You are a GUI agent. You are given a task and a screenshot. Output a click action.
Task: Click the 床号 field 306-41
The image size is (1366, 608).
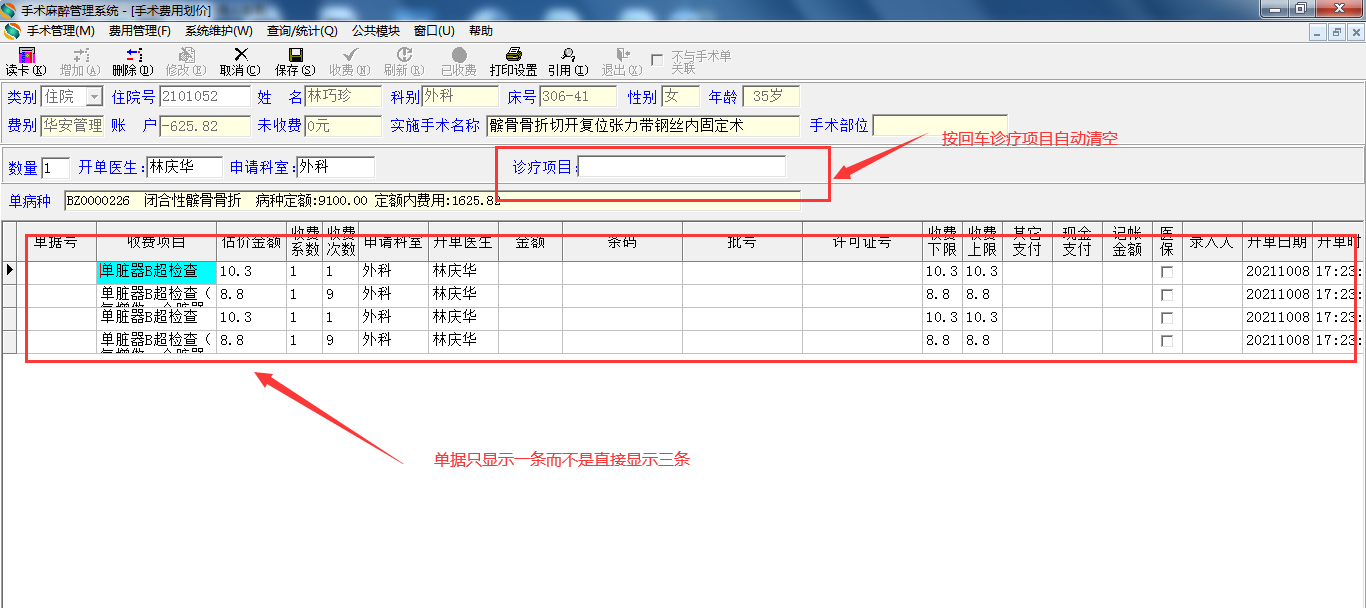578,97
